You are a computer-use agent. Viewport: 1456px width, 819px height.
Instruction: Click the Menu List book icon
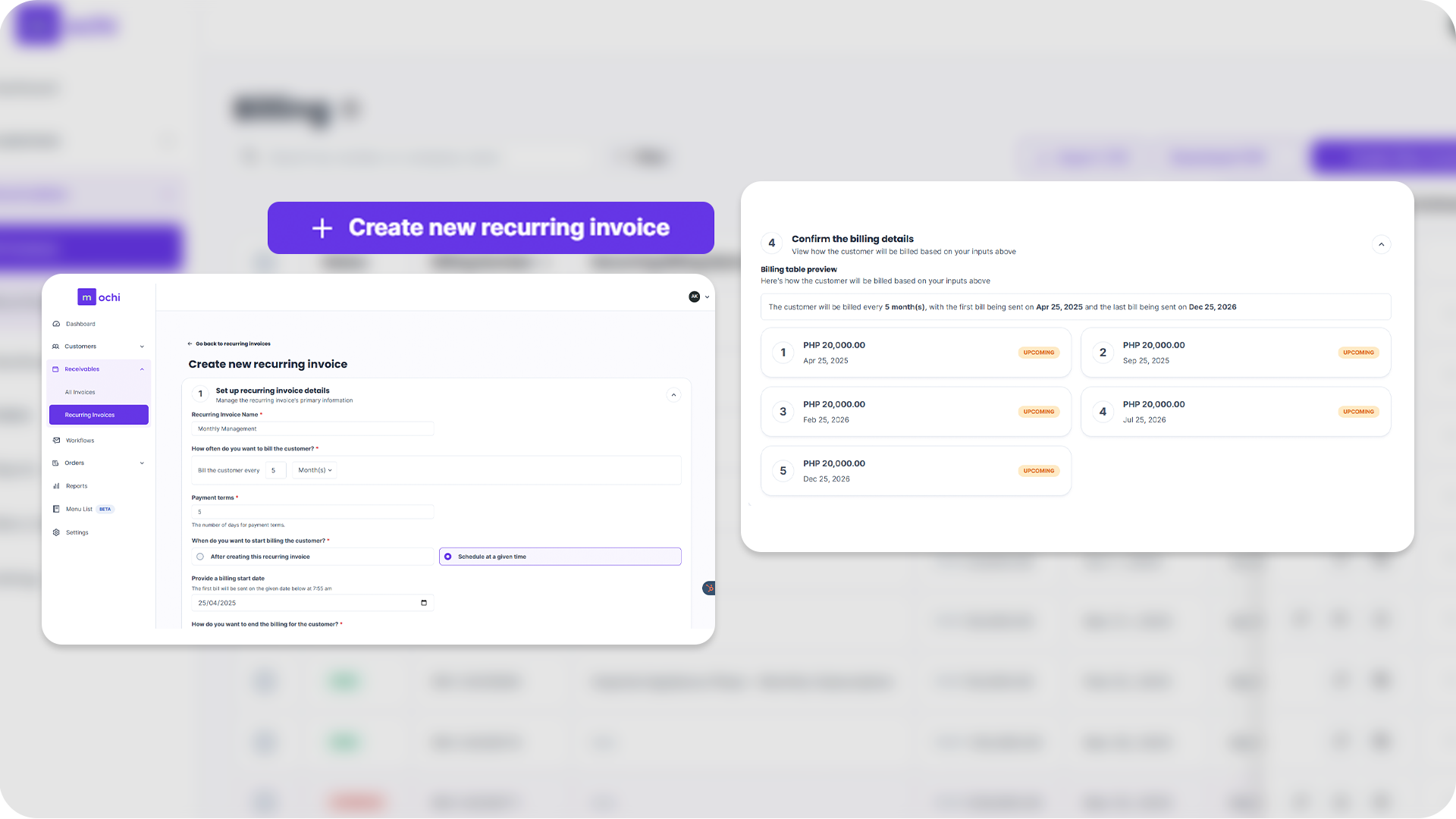click(x=56, y=510)
